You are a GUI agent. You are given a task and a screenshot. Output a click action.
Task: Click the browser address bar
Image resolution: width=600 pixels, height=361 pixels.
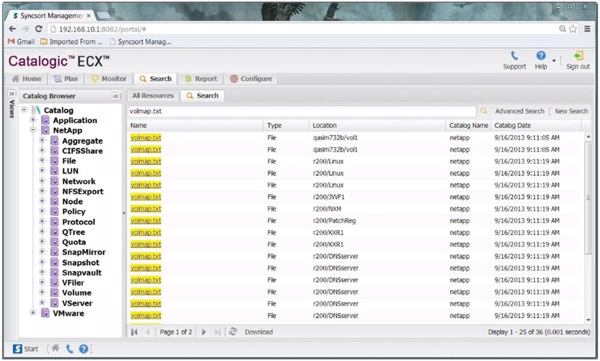(x=302, y=29)
